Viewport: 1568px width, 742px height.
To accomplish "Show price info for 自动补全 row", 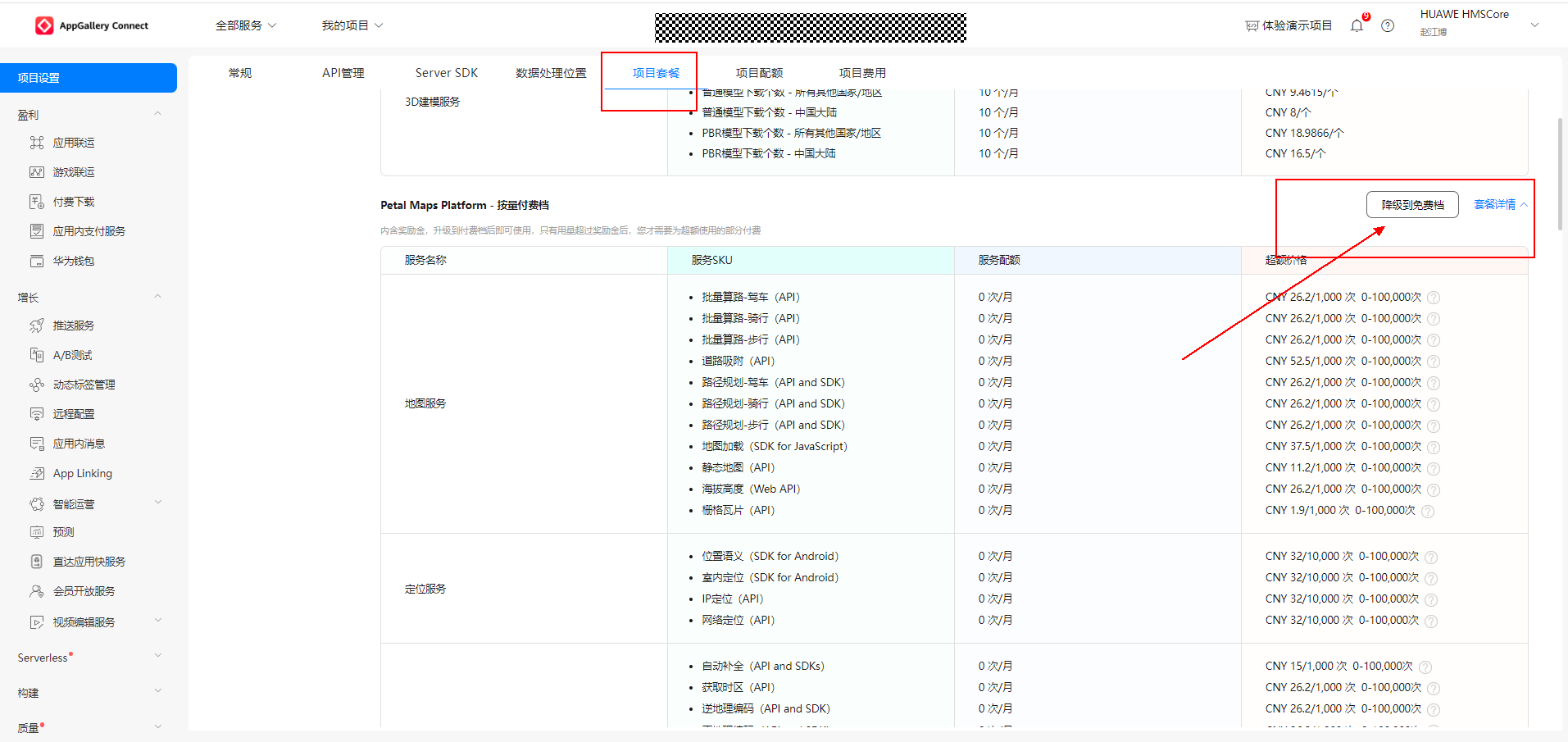I will [1425, 667].
